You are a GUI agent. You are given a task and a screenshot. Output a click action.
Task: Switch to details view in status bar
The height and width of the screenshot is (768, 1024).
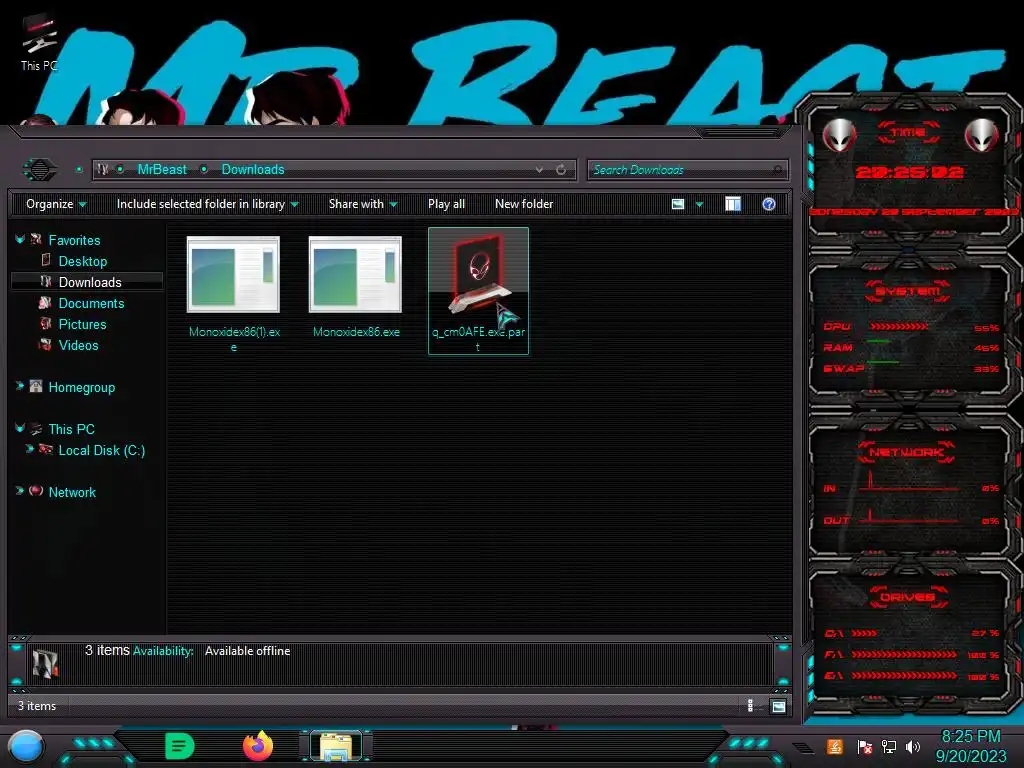750,706
